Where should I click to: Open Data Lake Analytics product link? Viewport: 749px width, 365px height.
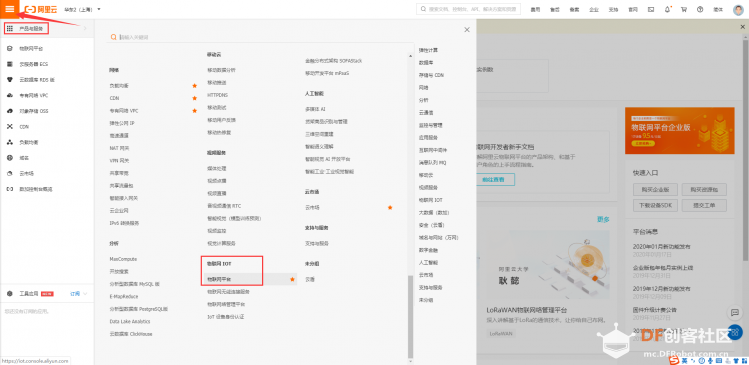point(129,322)
